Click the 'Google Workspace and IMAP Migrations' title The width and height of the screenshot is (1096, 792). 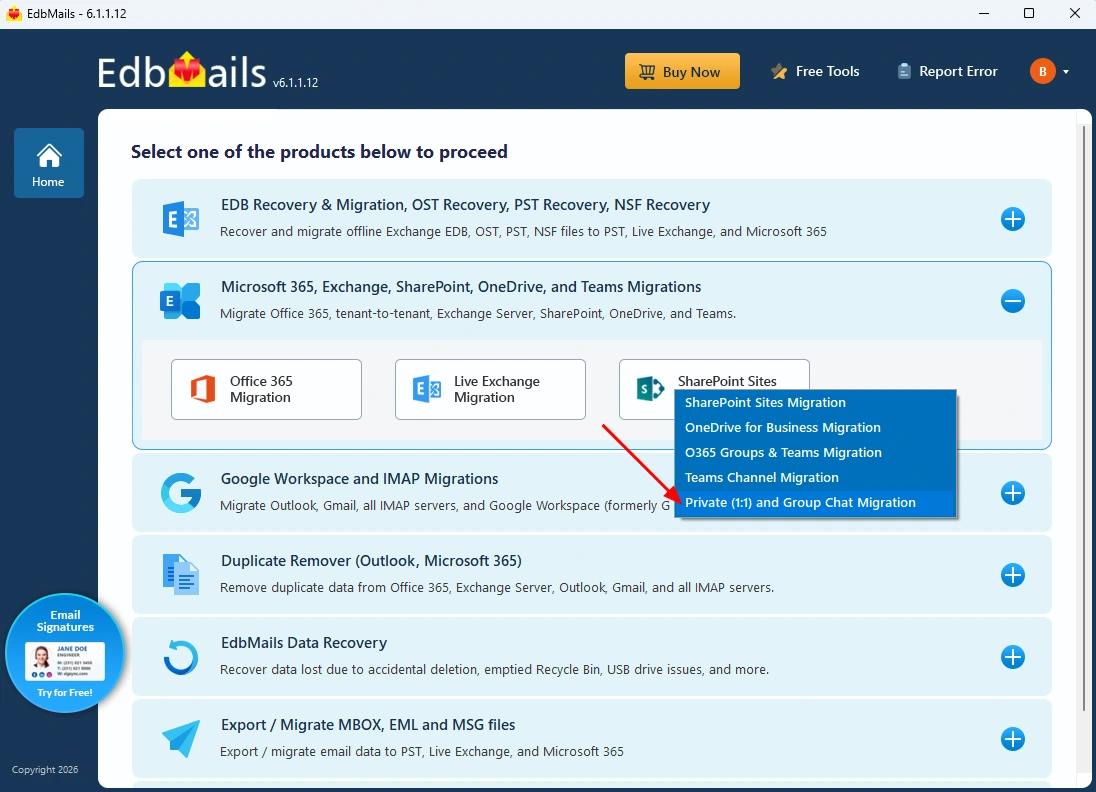pos(359,479)
